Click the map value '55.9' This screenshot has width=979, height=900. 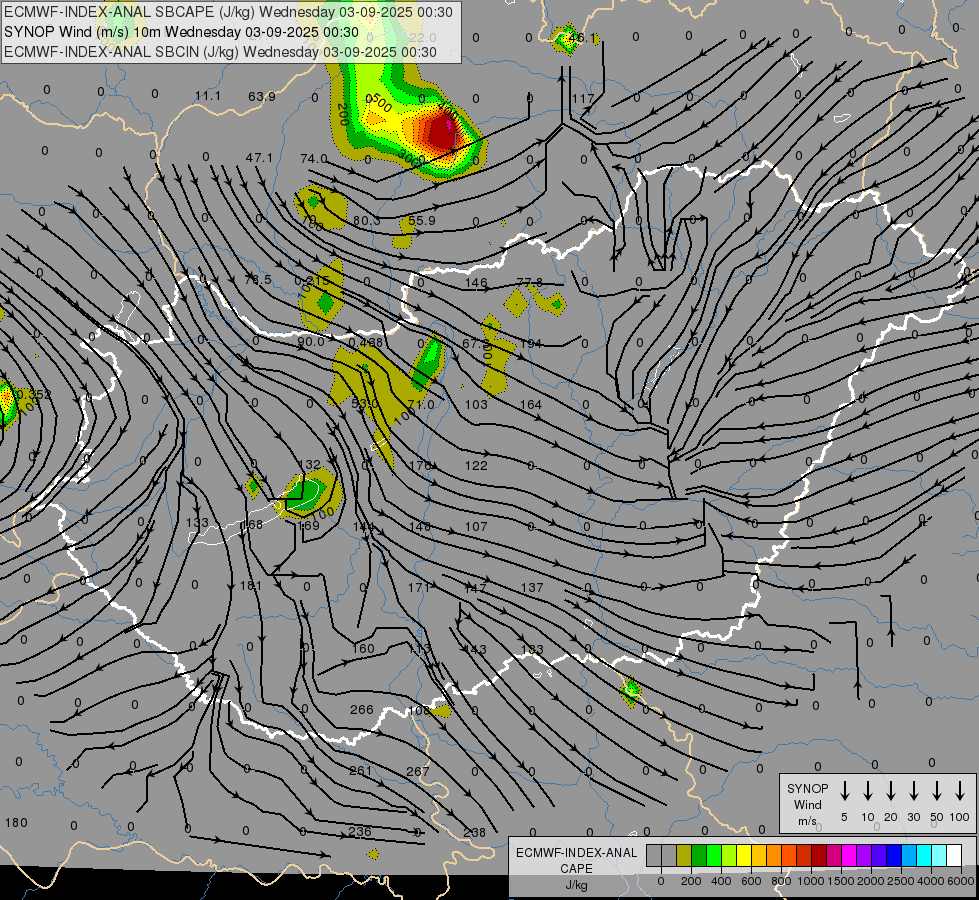click(x=421, y=220)
